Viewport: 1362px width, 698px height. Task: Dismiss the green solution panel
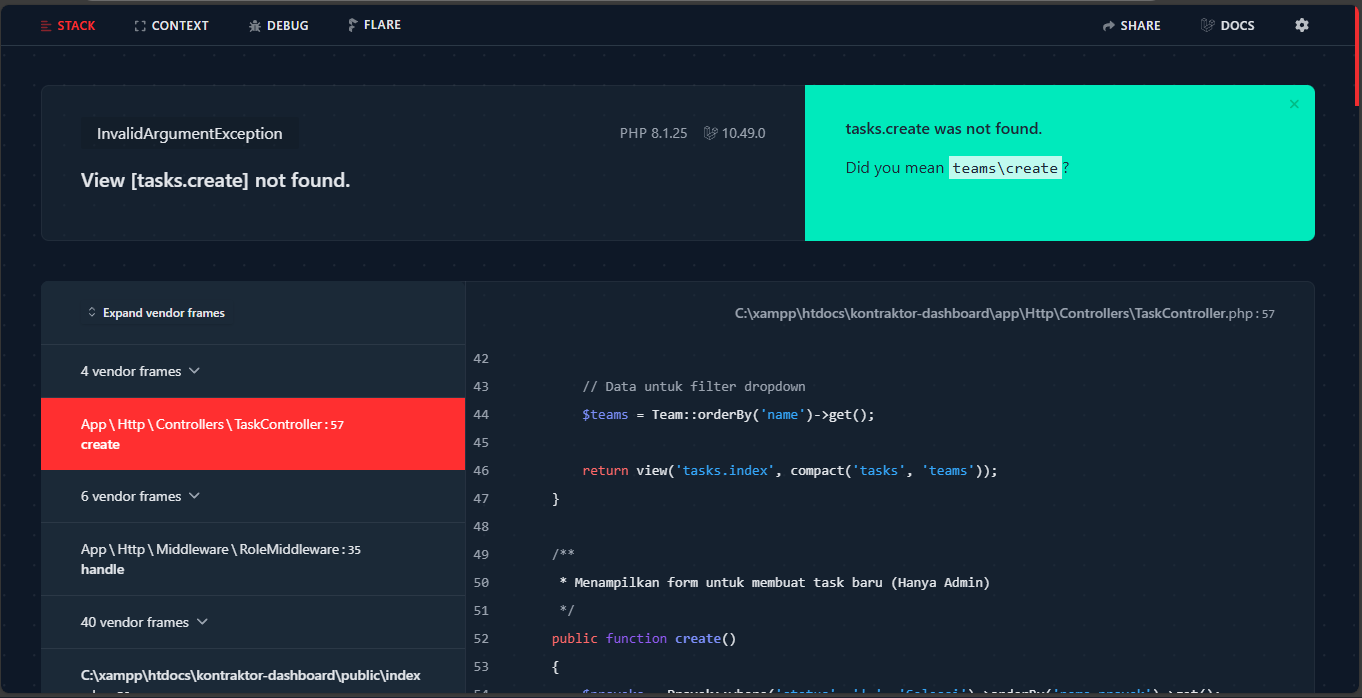[x=1294, y=104]
